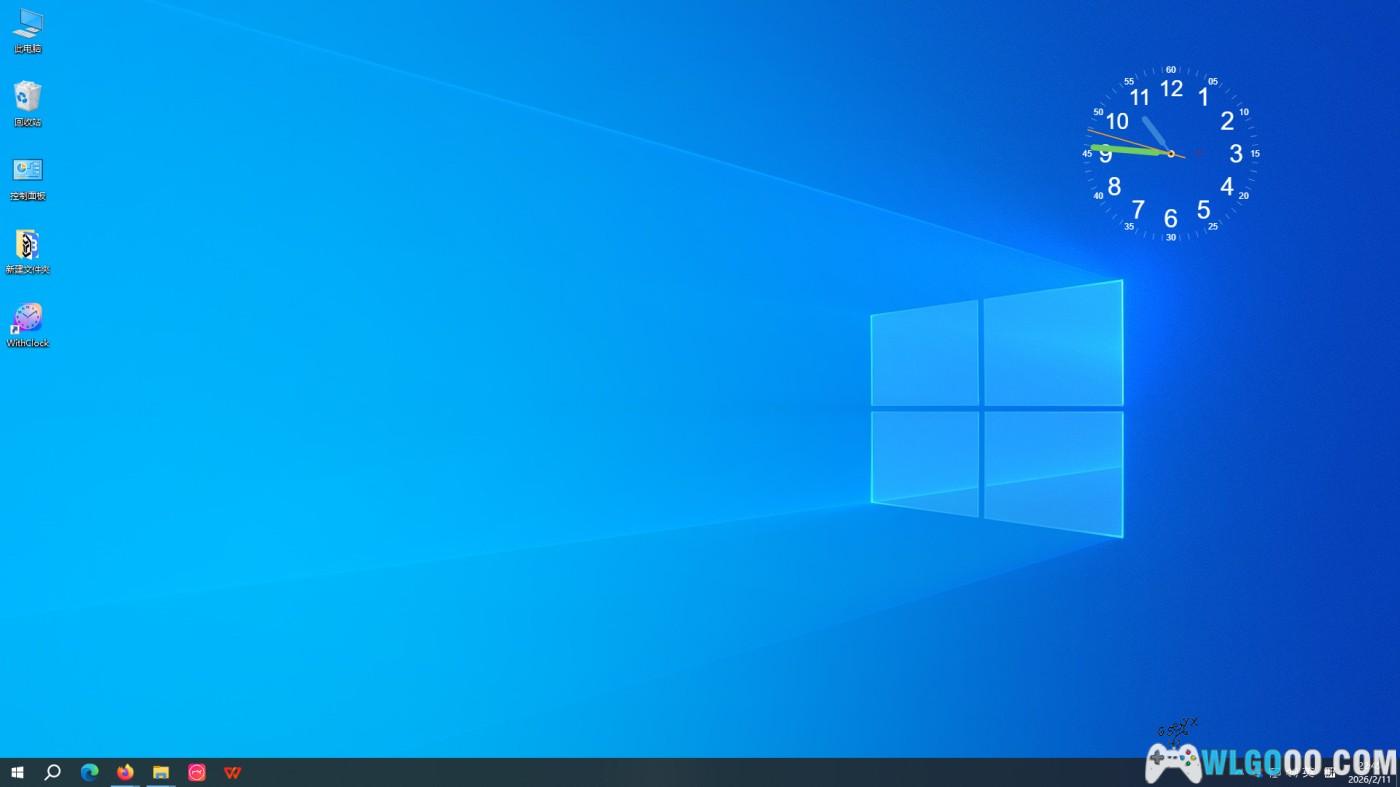Image resolution: width=1400 pixels, height=787 pixels.
Task: Launch WPS Office from the taskbar
Action: coord(233,772)
